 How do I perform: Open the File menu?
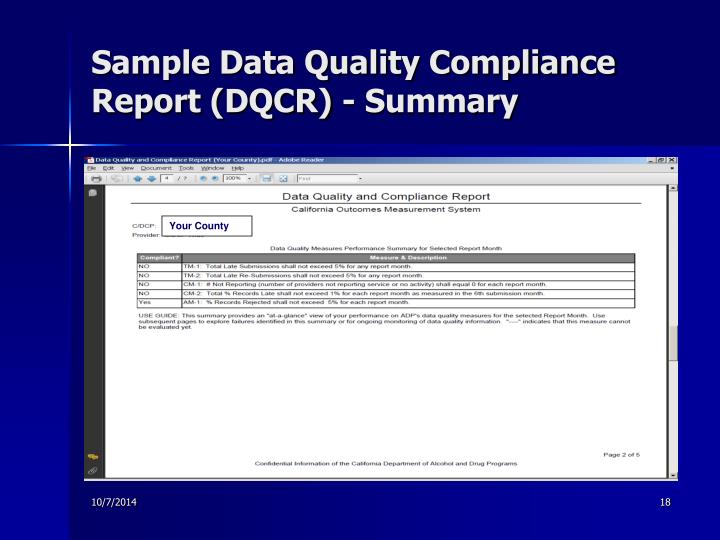[x=91, y=169]
